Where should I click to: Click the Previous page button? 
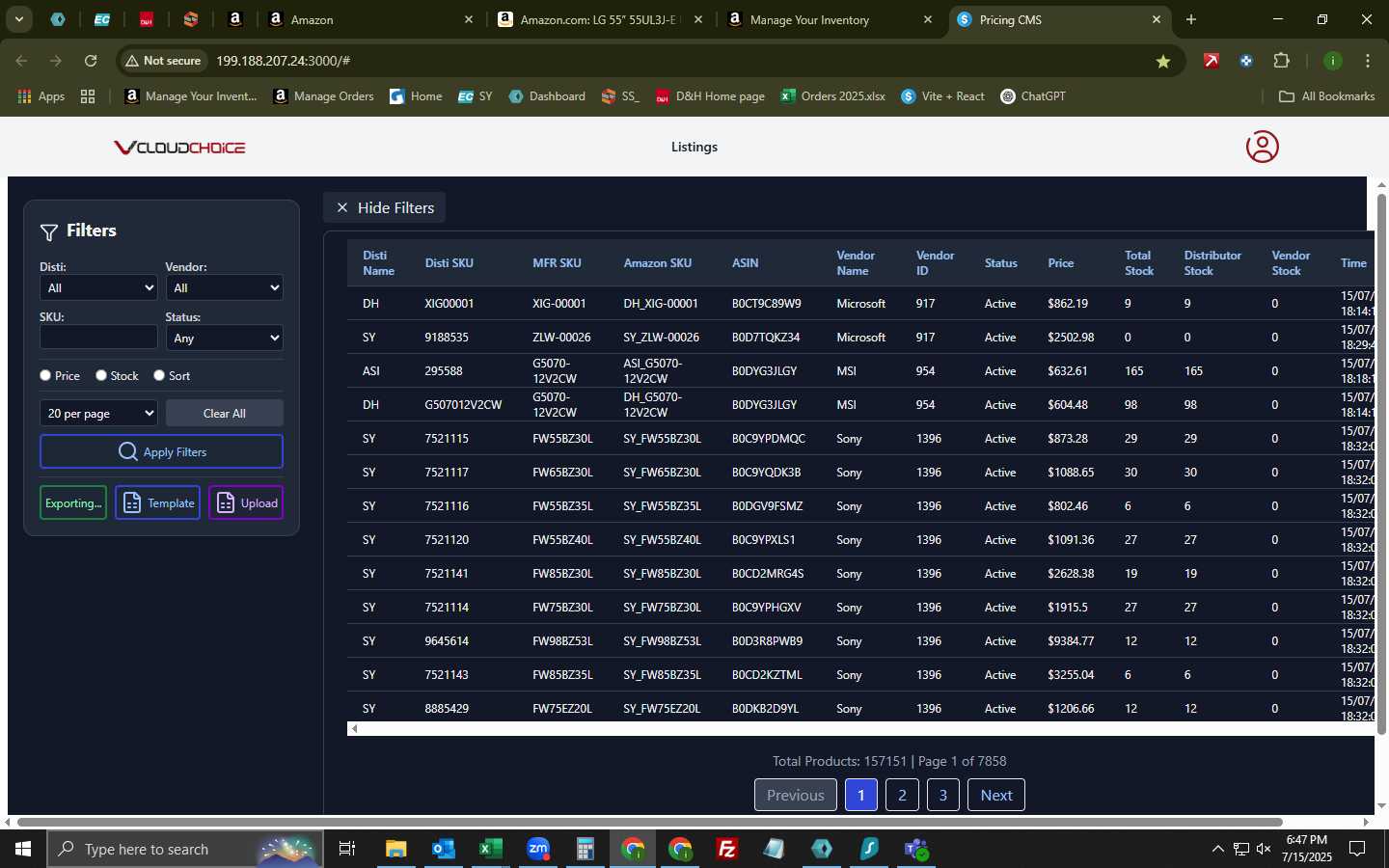(x=796, y=795)
